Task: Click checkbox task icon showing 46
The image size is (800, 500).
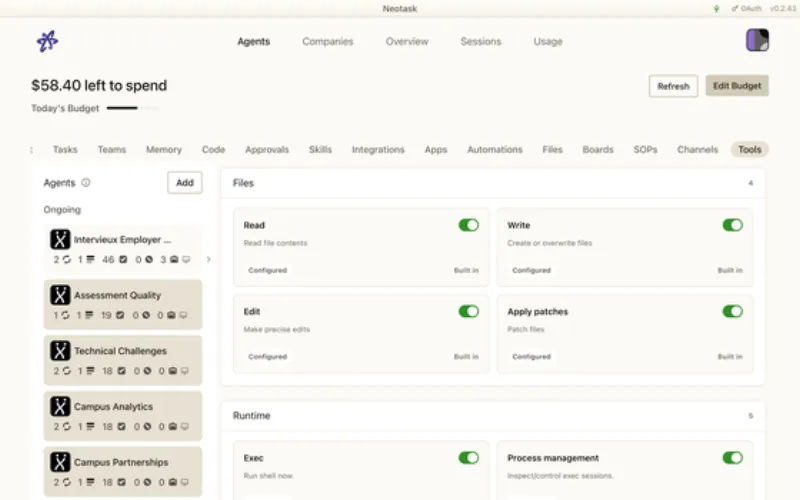Action: [123, 260]
